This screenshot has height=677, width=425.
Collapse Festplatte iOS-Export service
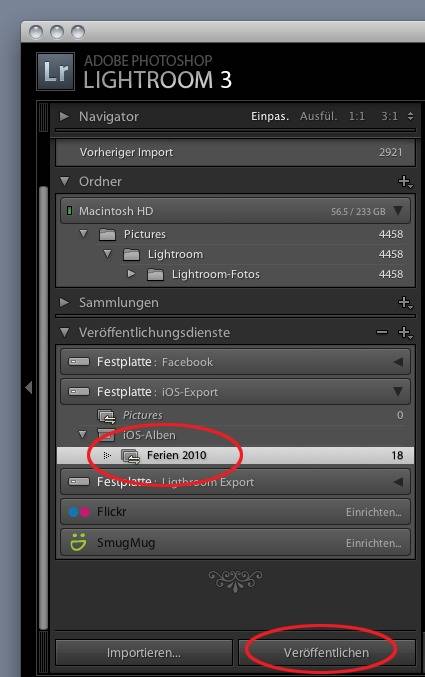[x=398, y=391]
